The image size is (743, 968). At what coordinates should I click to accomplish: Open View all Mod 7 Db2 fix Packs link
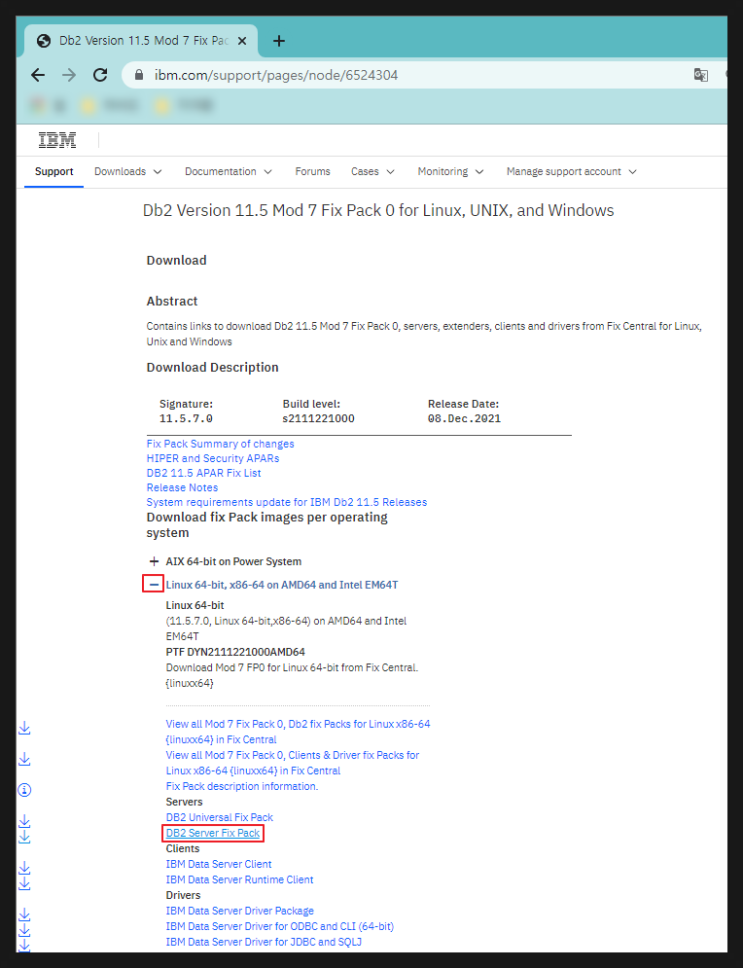pos(298,732)
